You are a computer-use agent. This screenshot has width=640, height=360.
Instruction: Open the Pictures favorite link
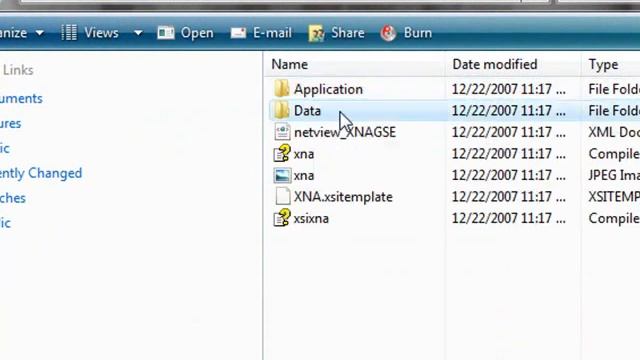click(11, 124)
